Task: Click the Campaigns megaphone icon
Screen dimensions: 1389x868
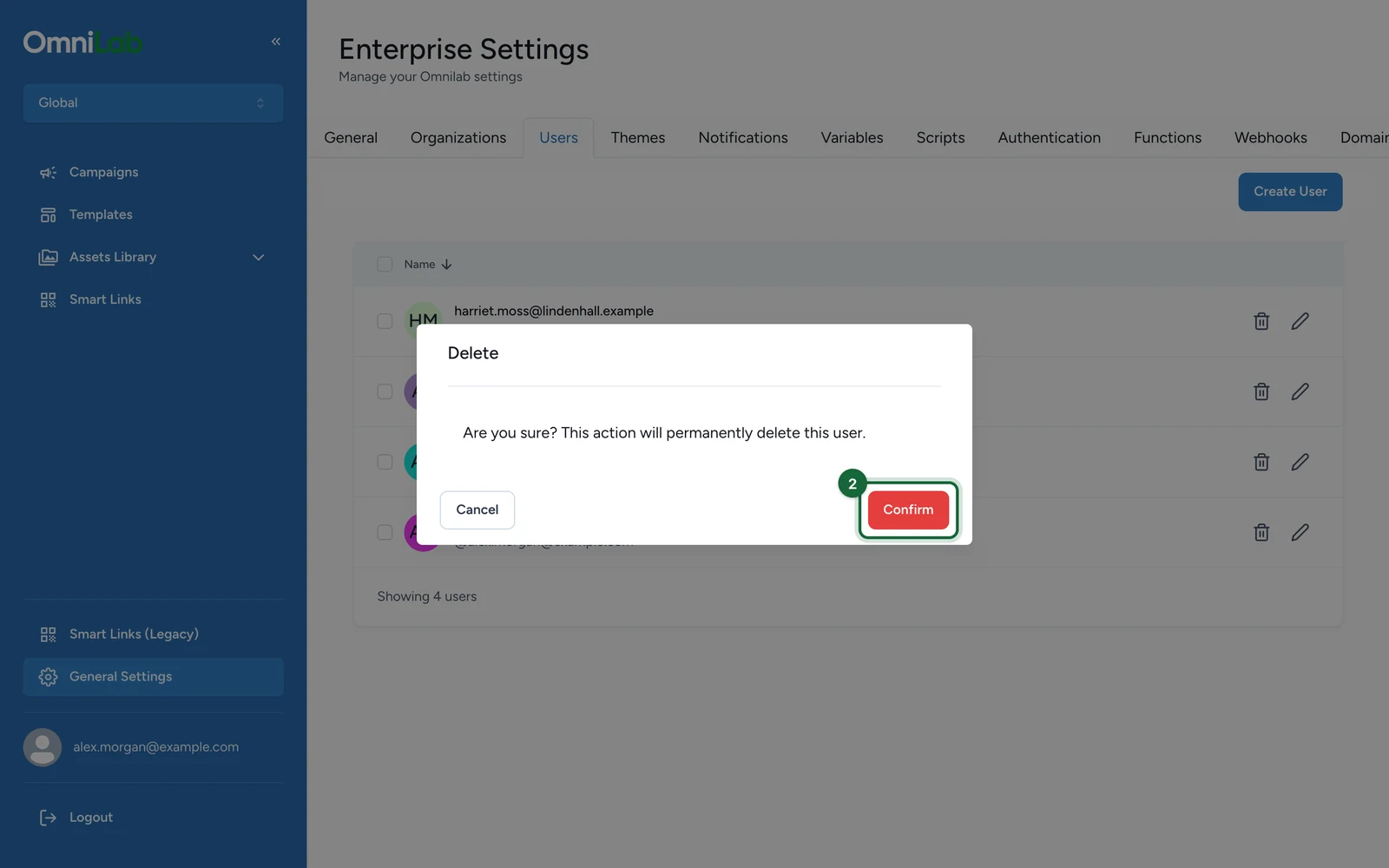Action: click(x=48, y=173)
